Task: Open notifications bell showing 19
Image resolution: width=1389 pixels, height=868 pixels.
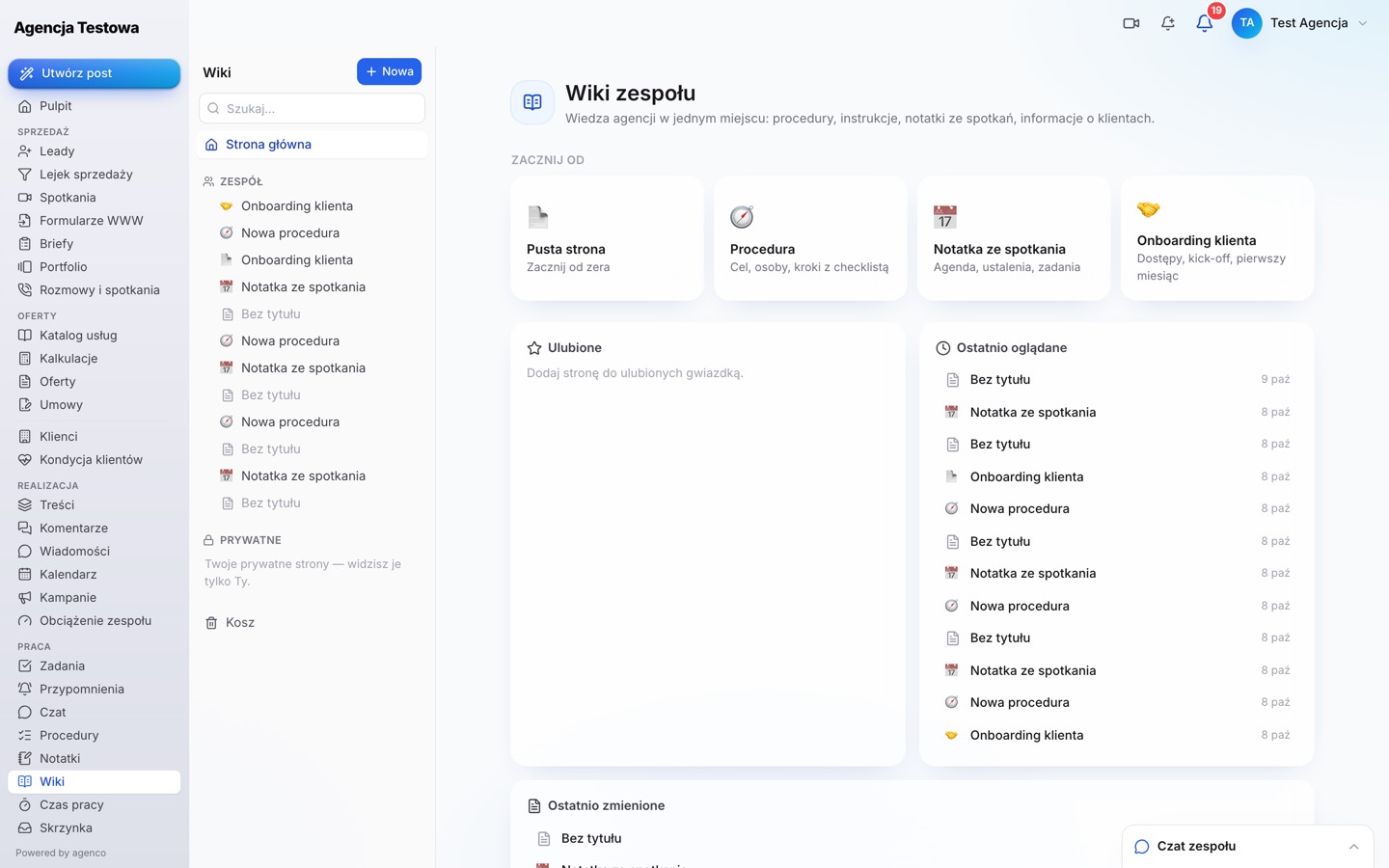Action: (1205, 23)
